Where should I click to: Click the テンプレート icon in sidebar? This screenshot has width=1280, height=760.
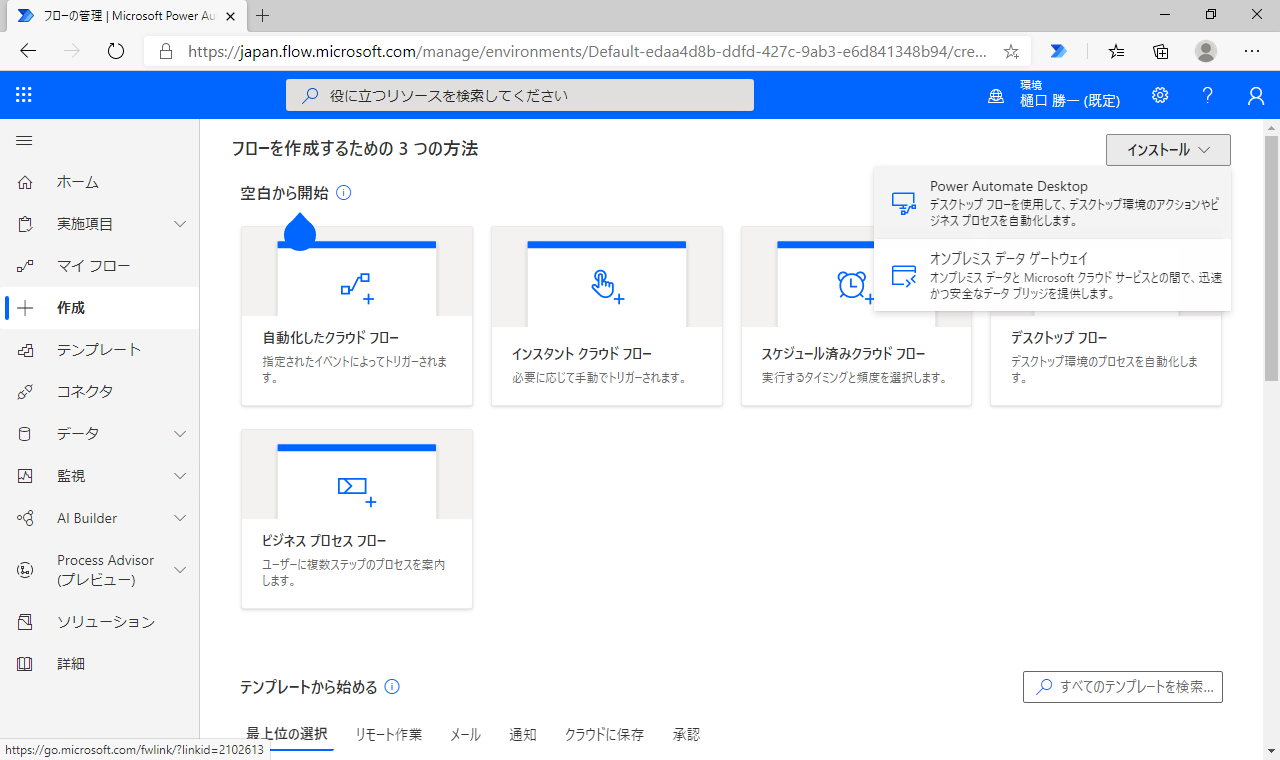pos(25,350)
